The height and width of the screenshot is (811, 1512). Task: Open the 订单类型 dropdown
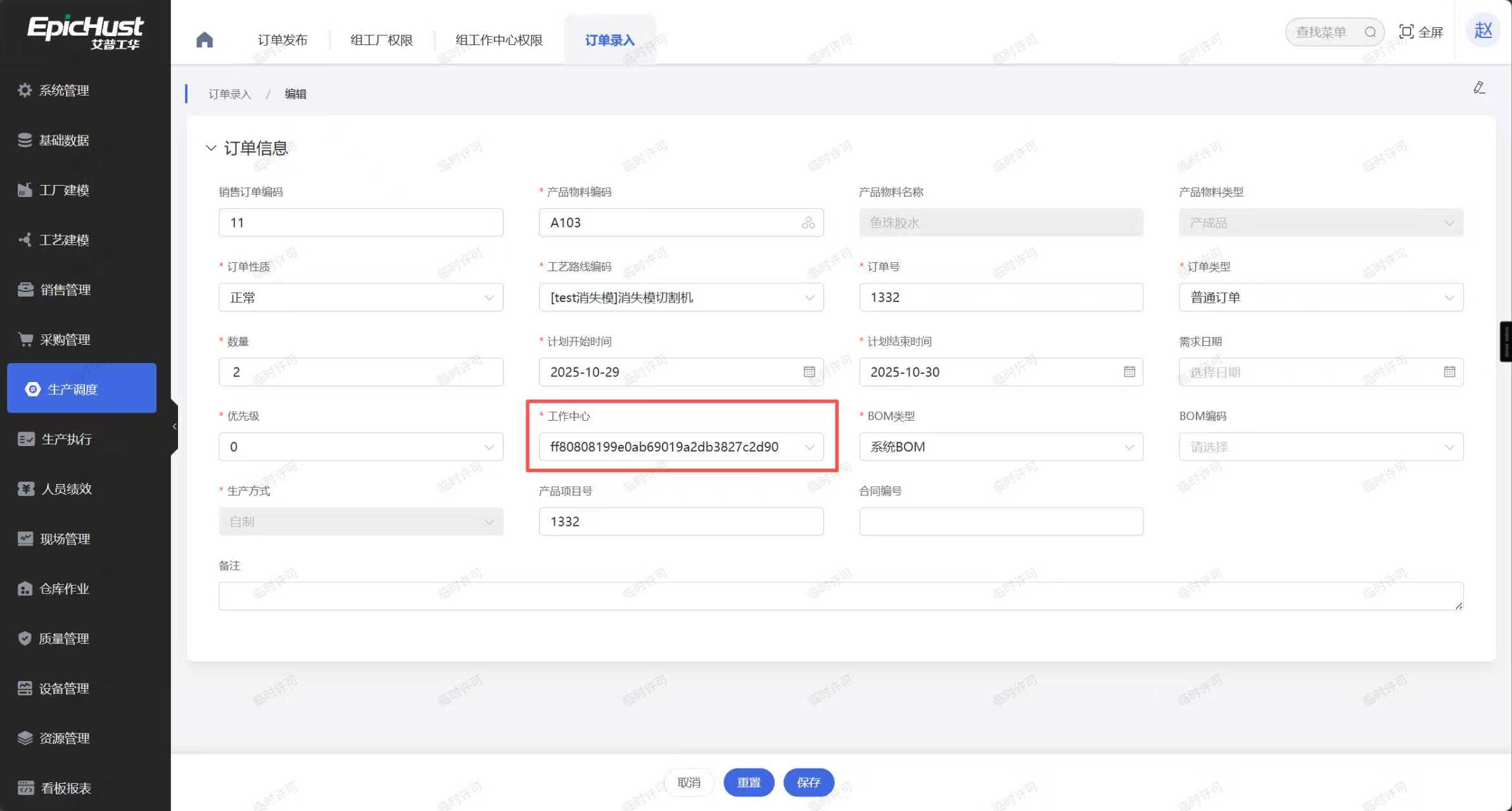coord(1321,297)
